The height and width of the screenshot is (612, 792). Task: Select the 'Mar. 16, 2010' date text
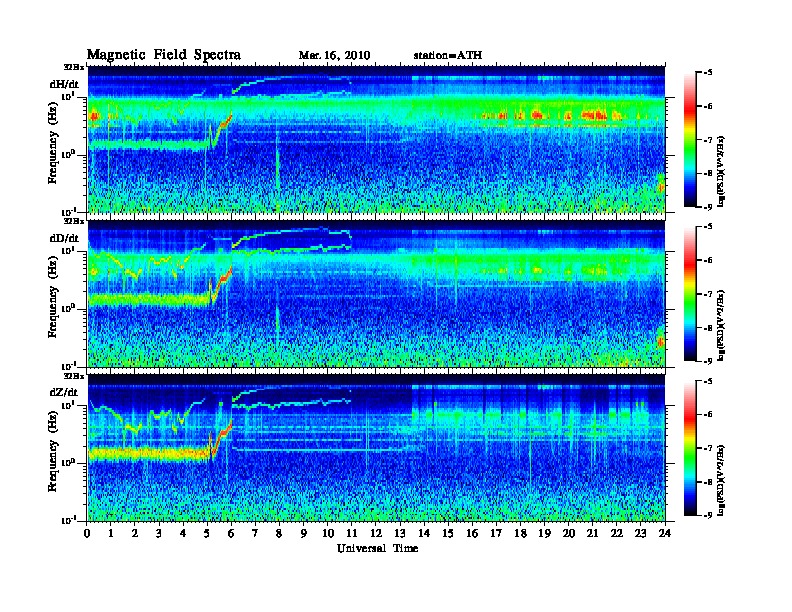[334, 56]
